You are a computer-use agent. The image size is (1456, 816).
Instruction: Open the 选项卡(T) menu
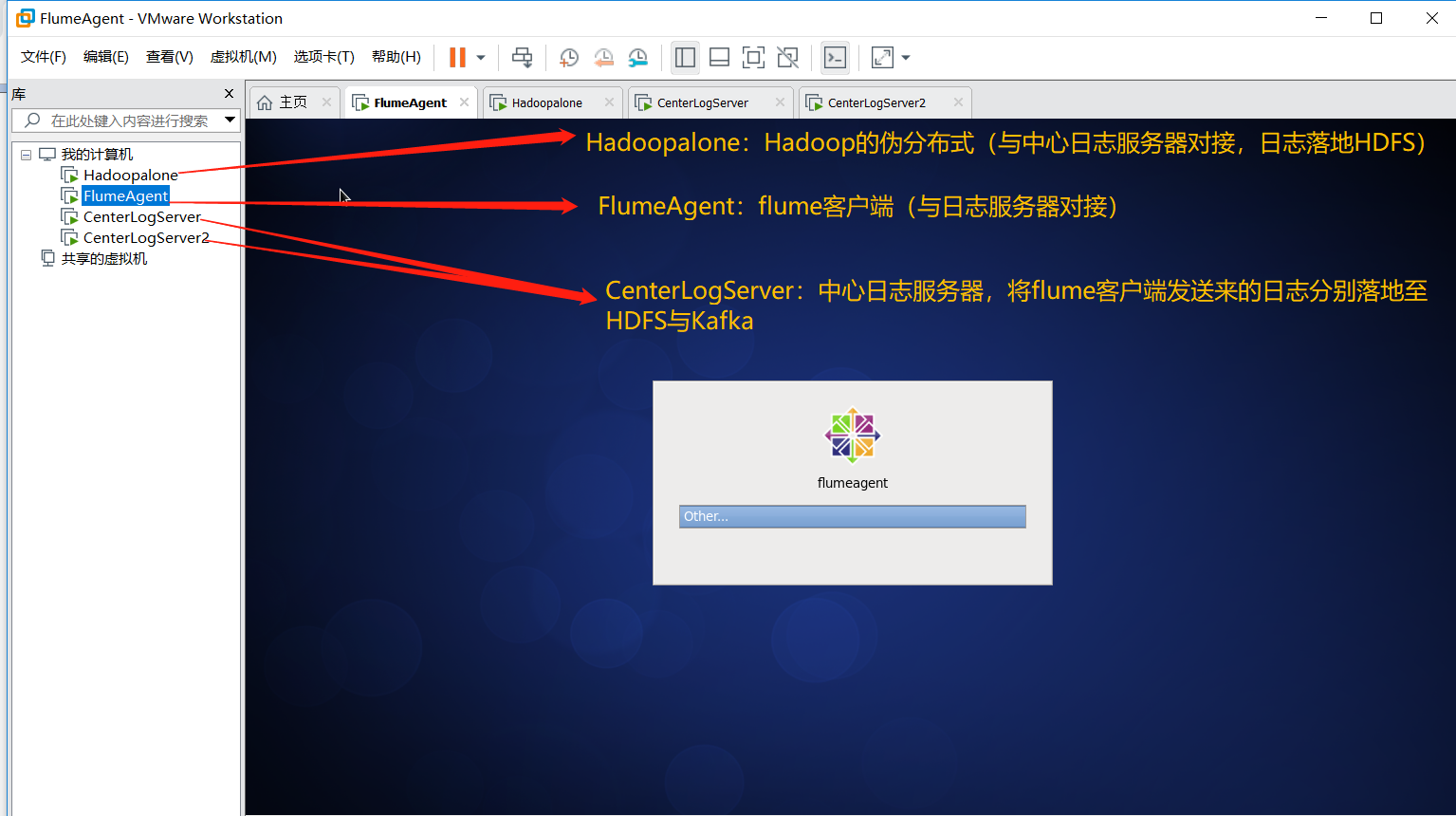click(x=323, y=57)
